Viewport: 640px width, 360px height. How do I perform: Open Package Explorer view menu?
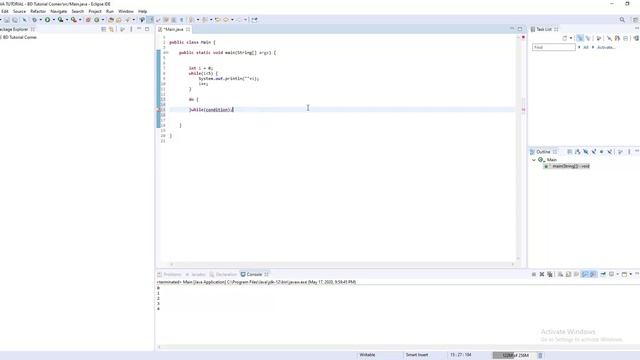(131, 29)
